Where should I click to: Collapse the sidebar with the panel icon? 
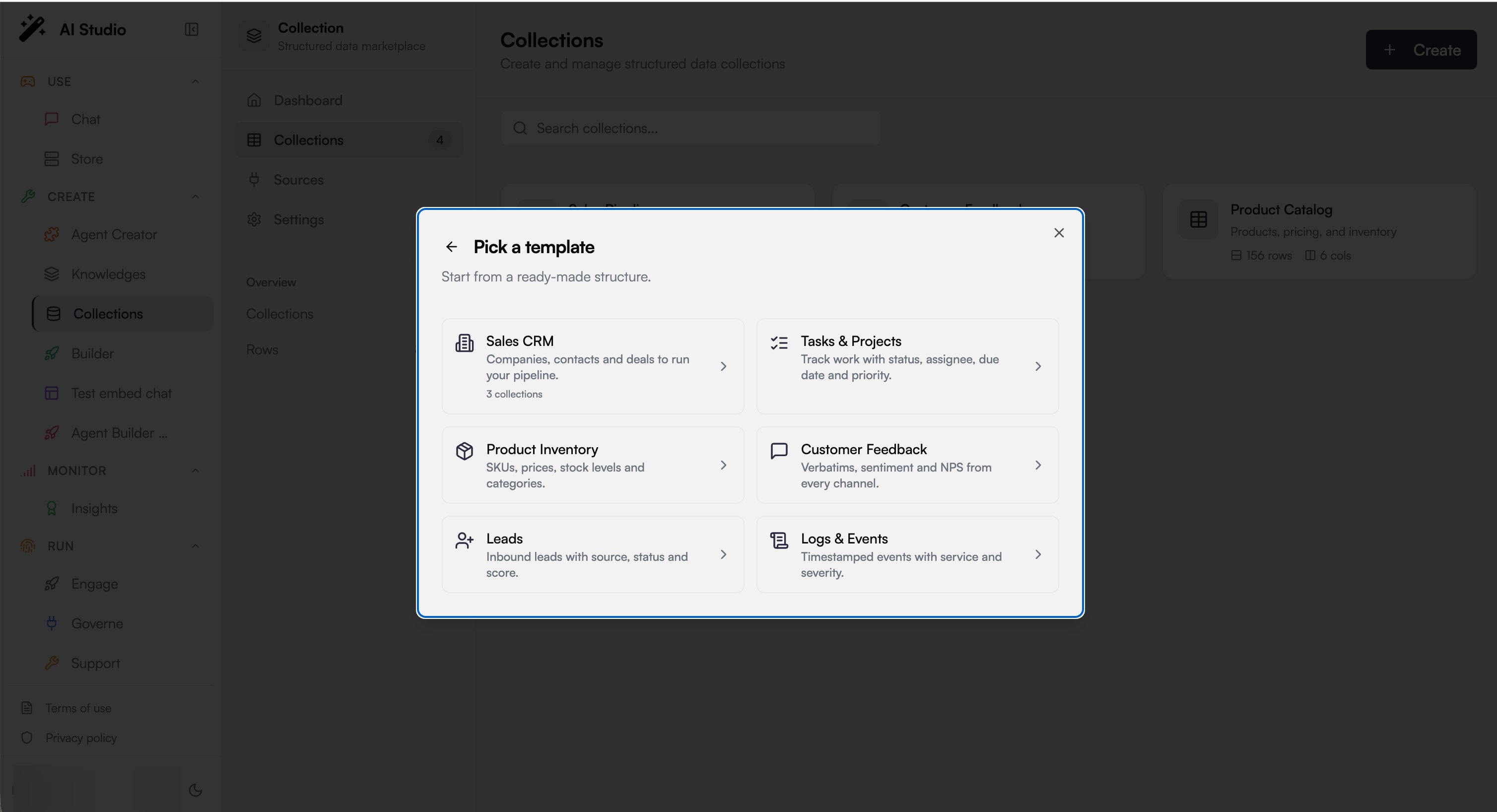point(191,30)
